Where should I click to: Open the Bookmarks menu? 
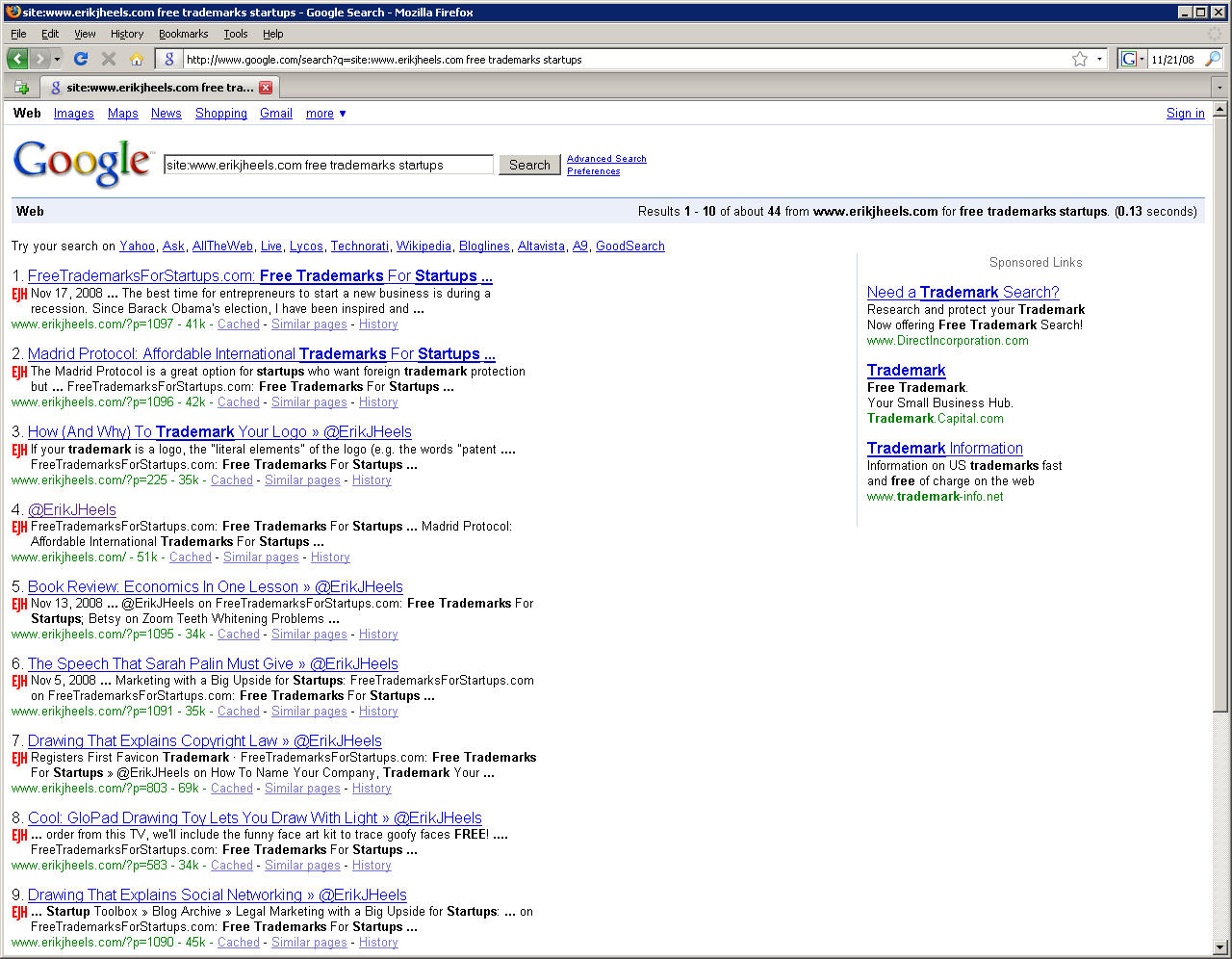pyautogui.click(x=183, y=34)
